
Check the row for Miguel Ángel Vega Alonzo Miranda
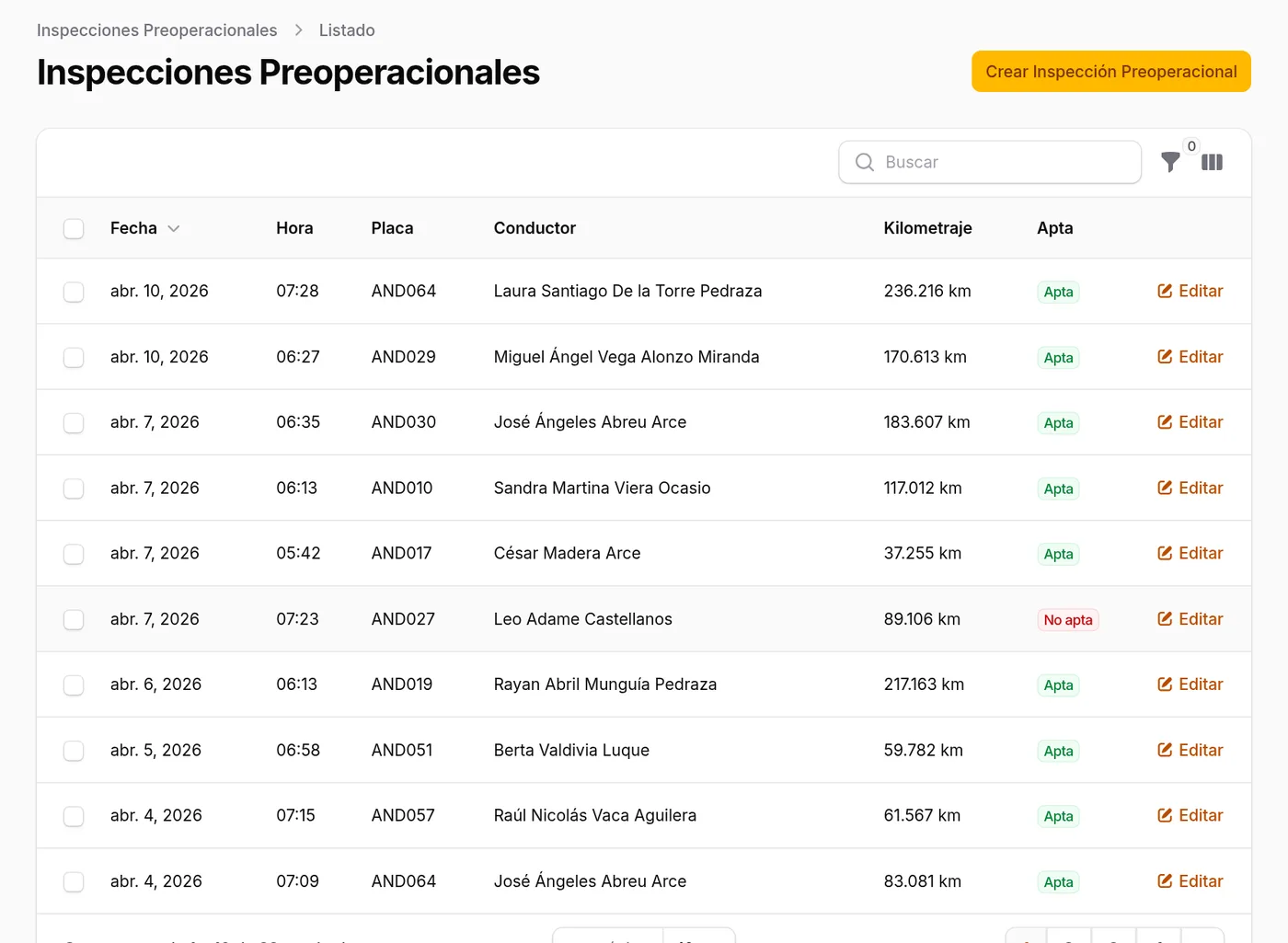74,357
